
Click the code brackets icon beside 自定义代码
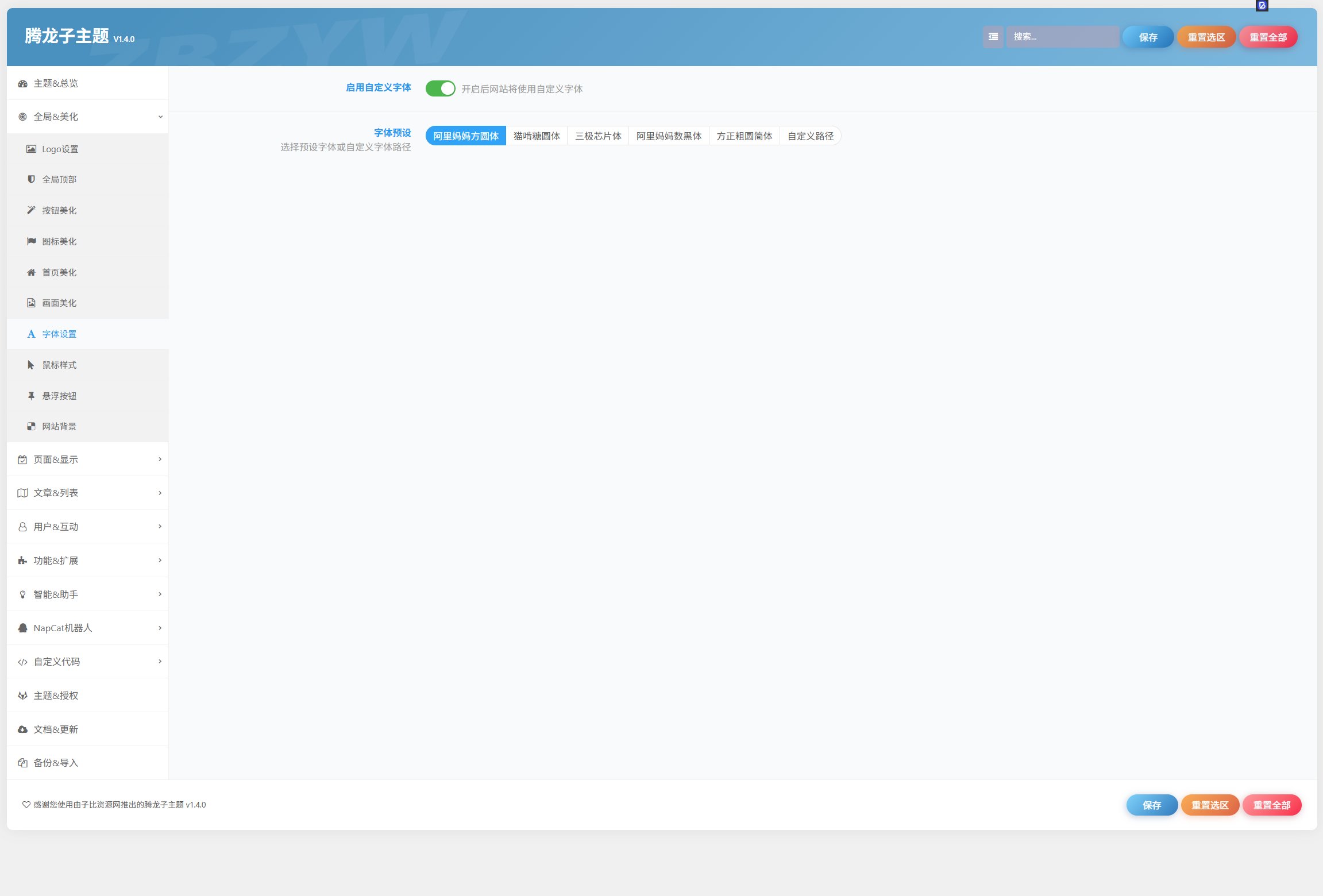(x=23, y=662)
